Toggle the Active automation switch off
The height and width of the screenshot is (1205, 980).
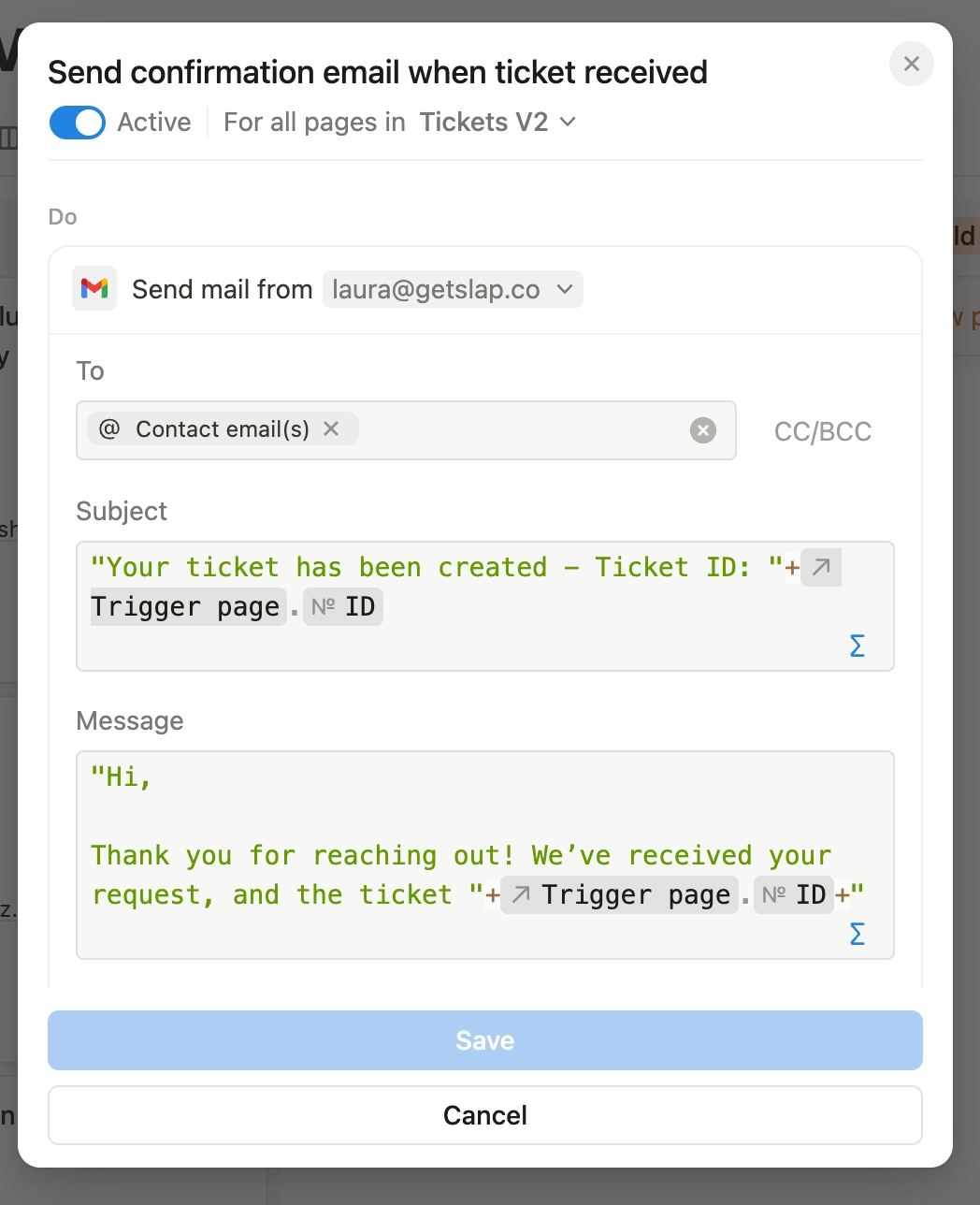[77, 123]
